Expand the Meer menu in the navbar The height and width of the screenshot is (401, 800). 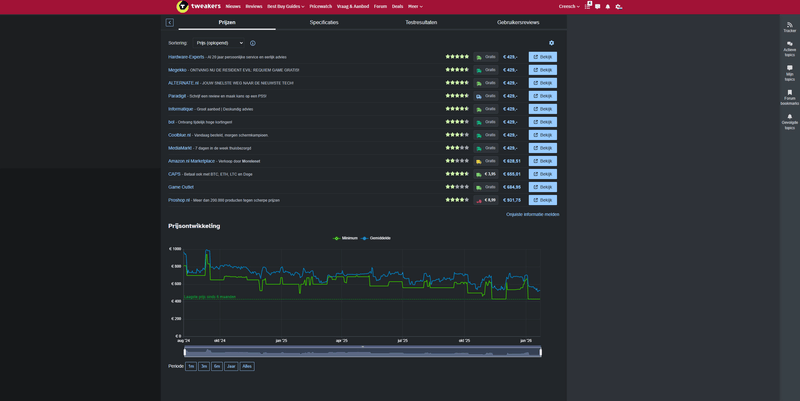(x=415, y=6)
